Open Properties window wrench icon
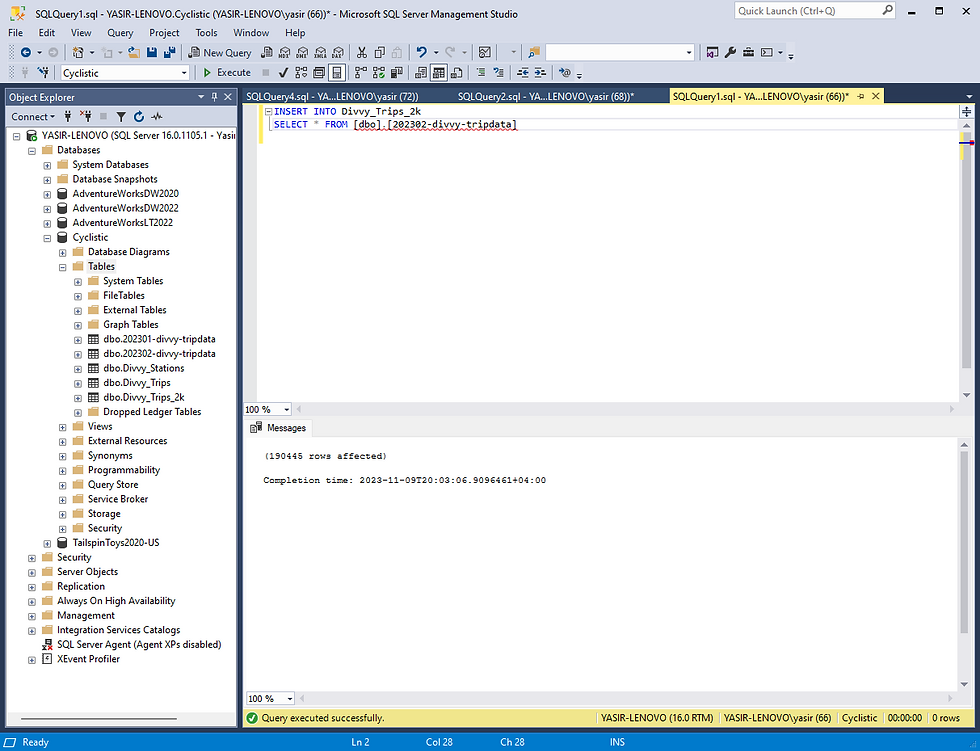This screenshot has height=751, width=980. [x=731, y=52]
